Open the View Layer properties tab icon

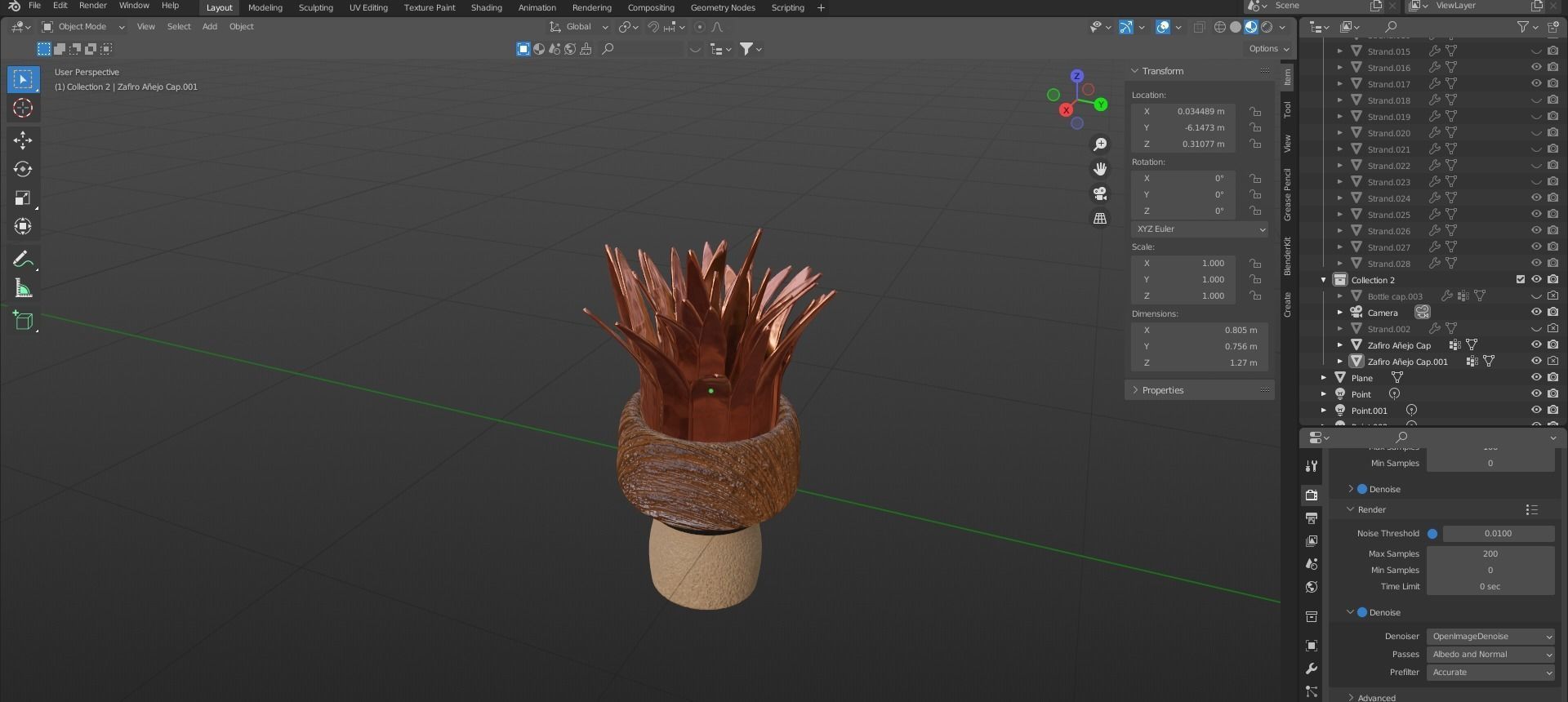1312,540
